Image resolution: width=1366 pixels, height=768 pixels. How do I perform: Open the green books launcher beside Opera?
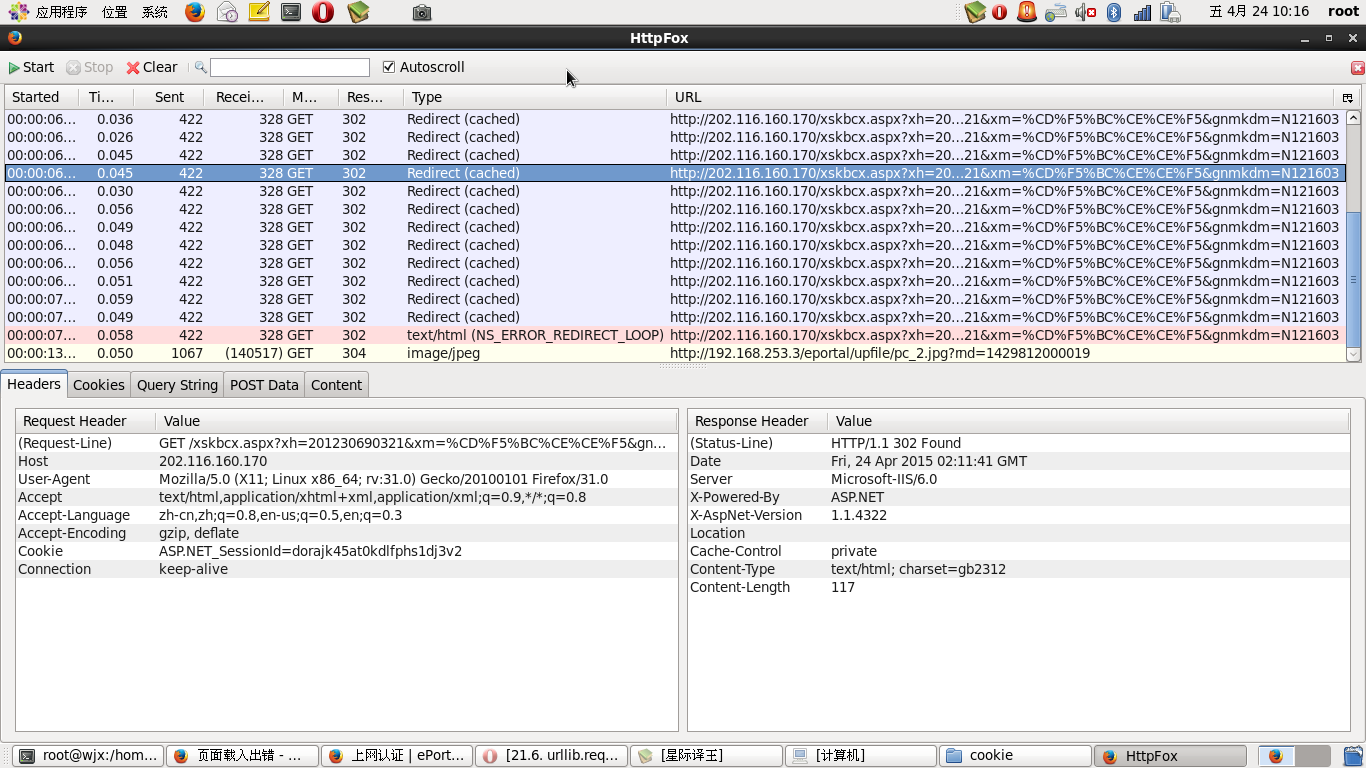(x=358, y=12)
